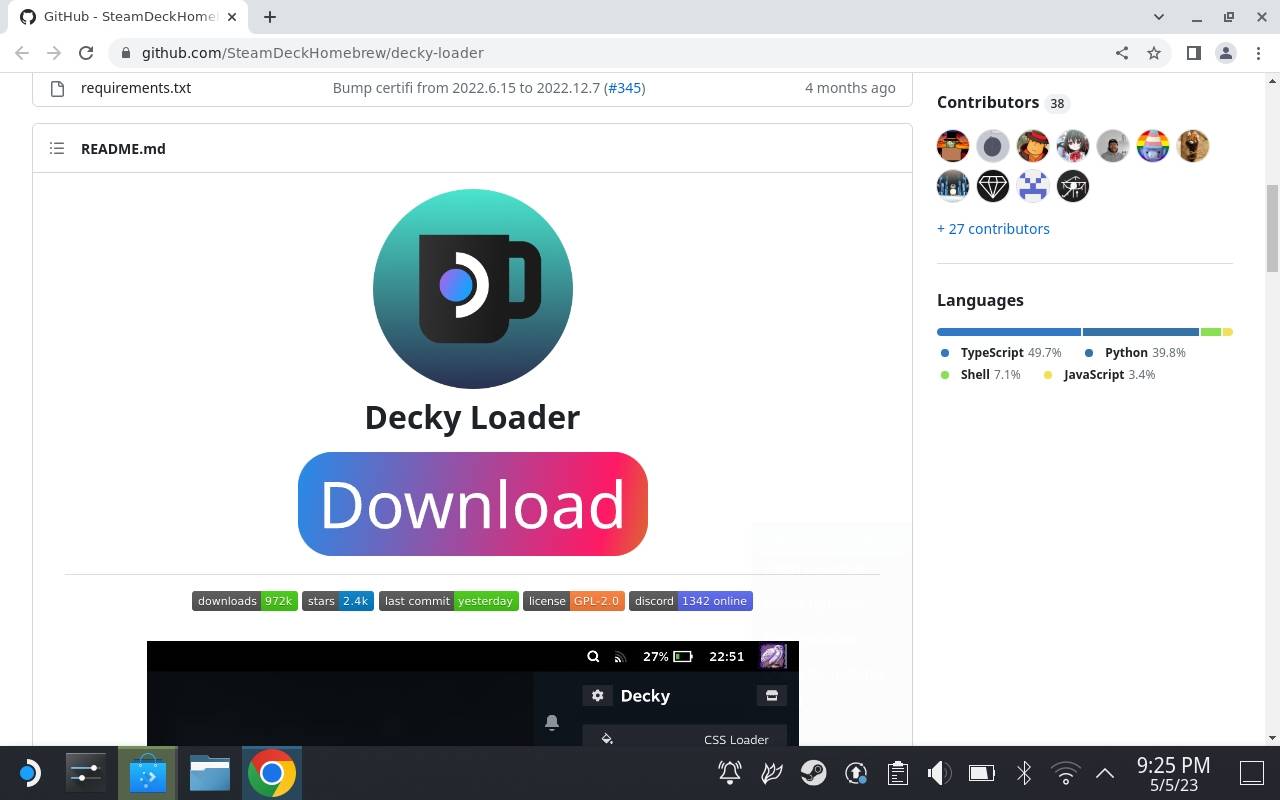1280x800 pixels.
Task: Open the battery status tray icon
Action: tap(981, 773)
